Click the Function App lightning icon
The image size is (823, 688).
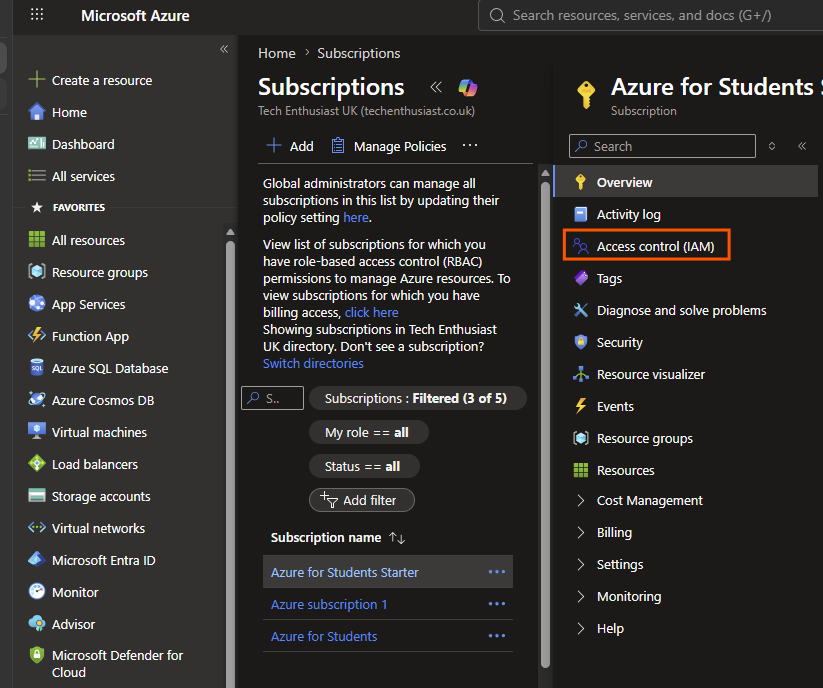coord(37,336)
